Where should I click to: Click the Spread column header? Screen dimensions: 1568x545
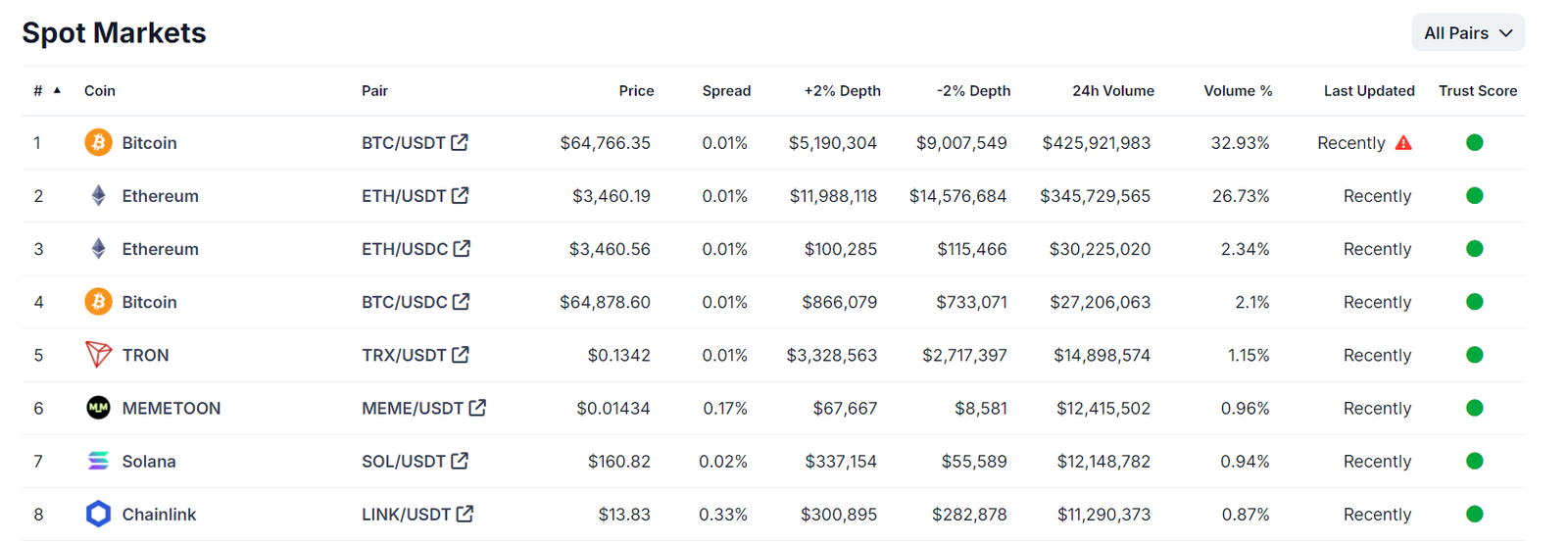click(x=726, y=90)
